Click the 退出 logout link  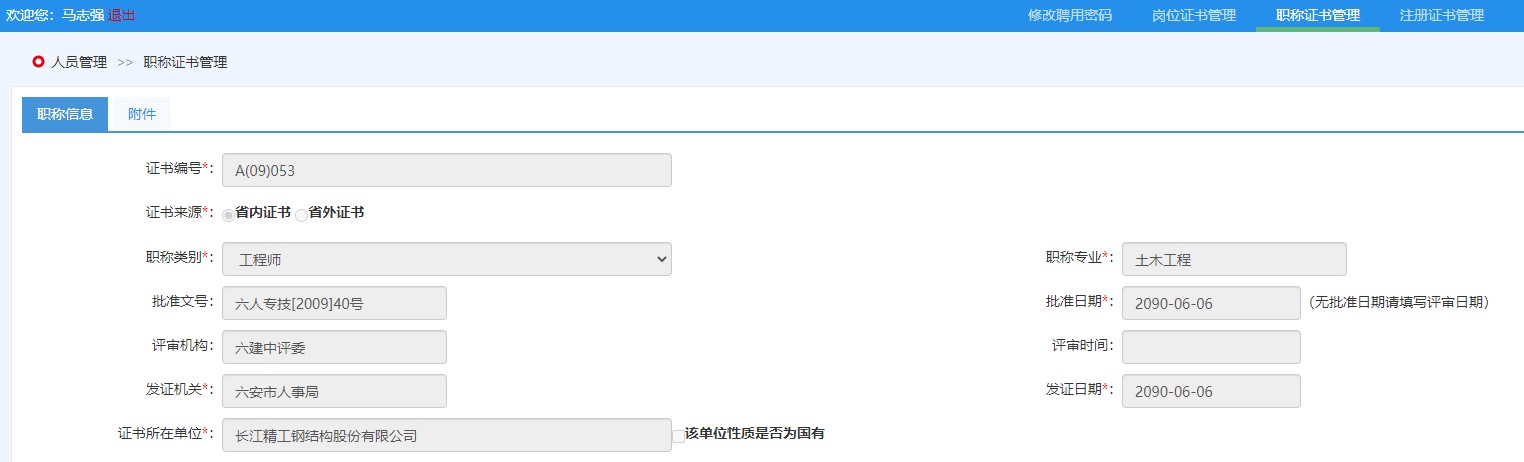tap(121, 16)
